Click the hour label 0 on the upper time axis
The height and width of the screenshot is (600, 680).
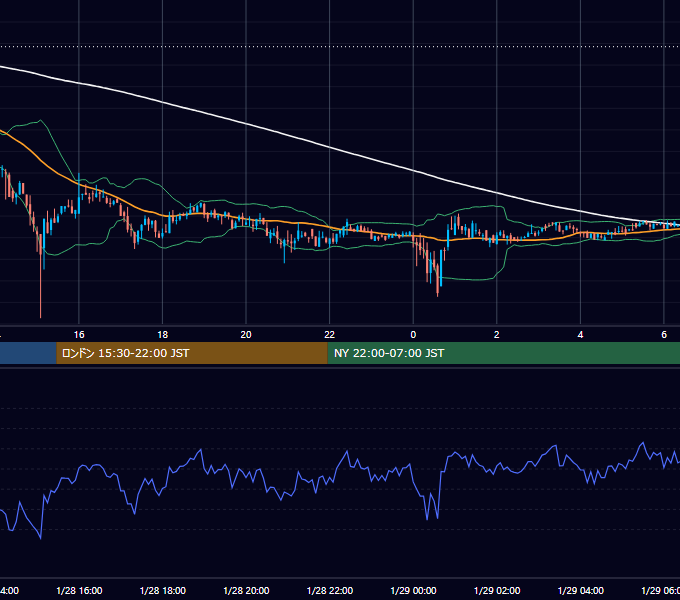point(413,335)
